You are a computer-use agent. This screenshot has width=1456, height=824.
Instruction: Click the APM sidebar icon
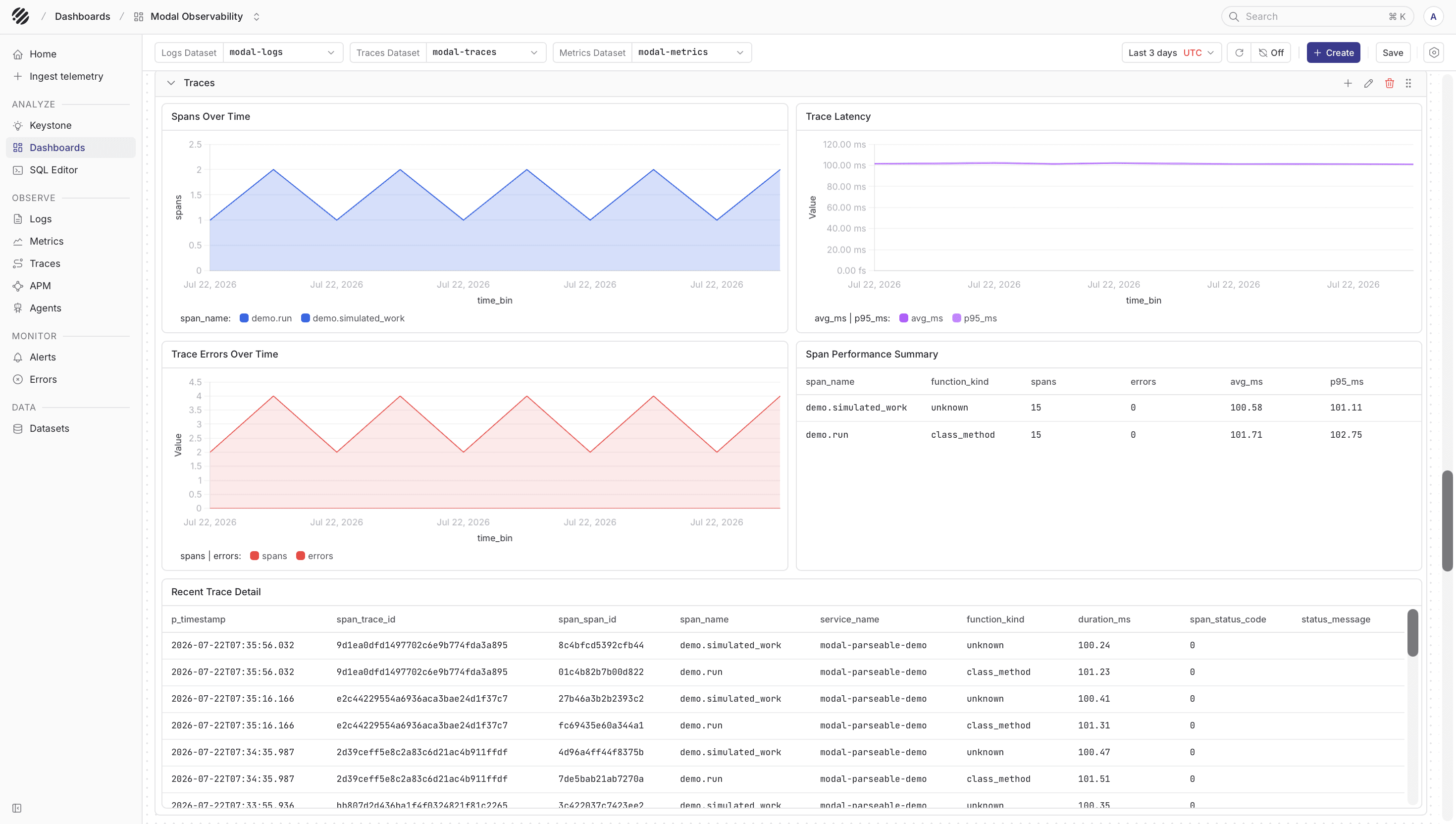click(x=18, y=286)
